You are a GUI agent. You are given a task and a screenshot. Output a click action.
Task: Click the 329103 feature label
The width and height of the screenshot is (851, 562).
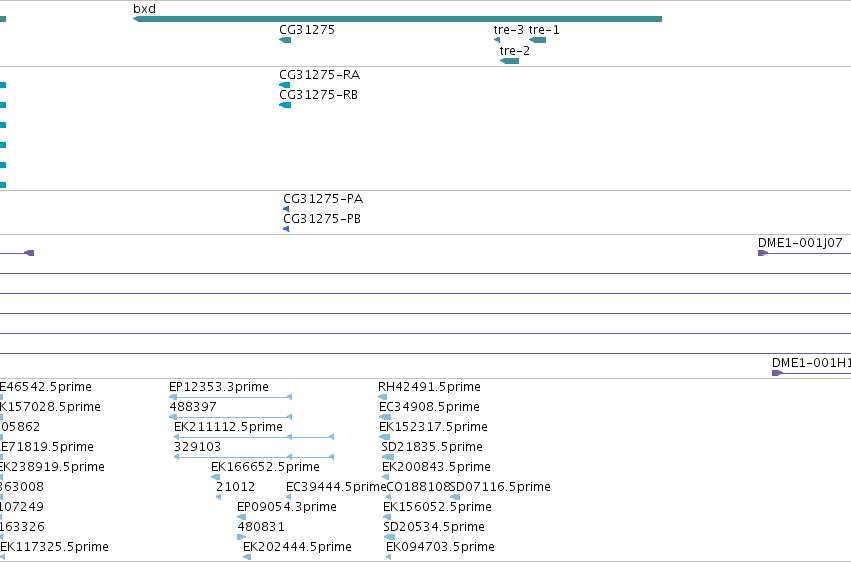[x=197, y=447]
